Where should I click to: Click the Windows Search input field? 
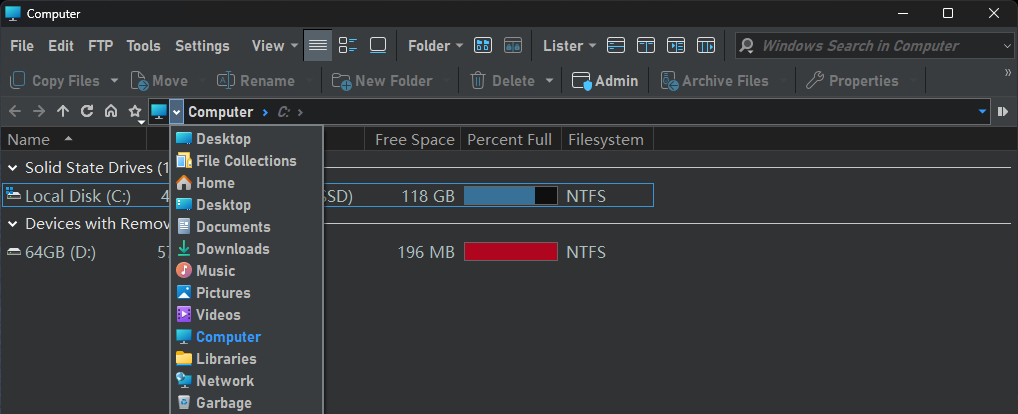point(870,46)
